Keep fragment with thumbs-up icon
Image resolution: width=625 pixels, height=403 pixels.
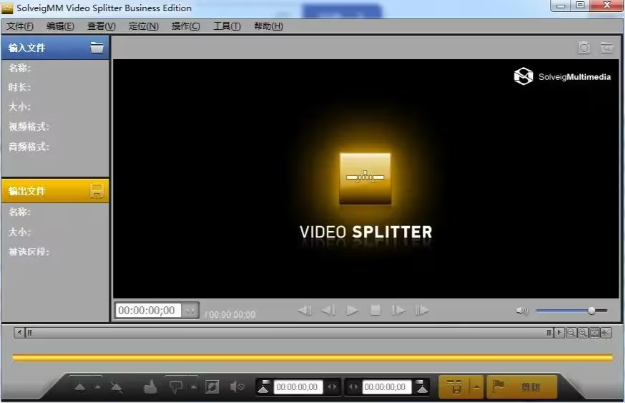click(x=150, y=387)
